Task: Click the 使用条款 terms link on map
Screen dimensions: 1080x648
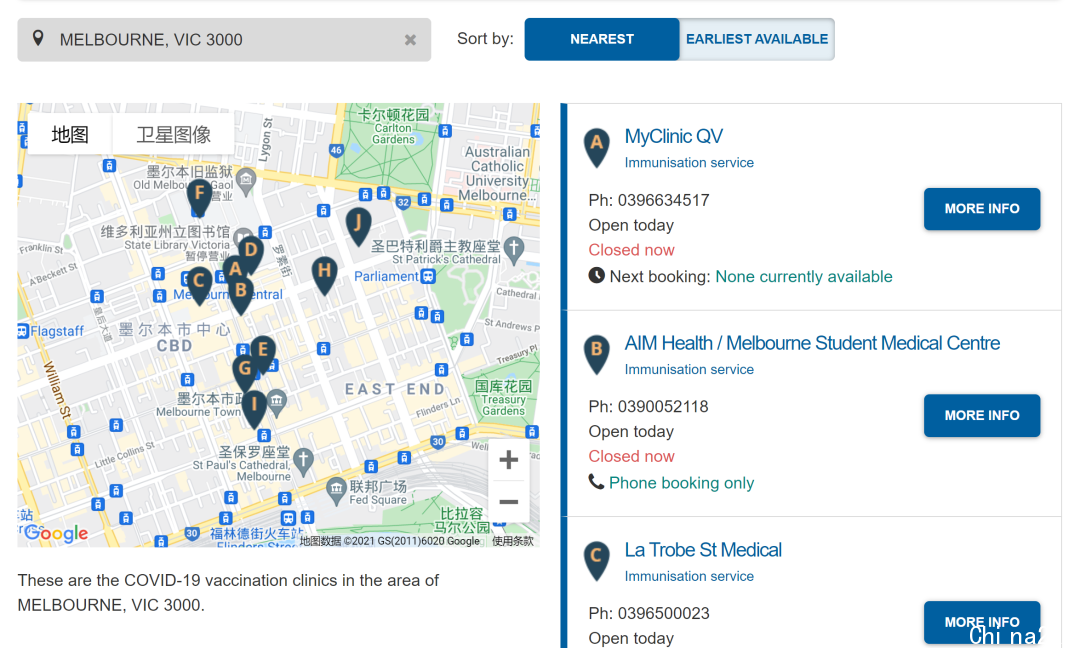Action: pyautogui.click(x=512, y=541)
